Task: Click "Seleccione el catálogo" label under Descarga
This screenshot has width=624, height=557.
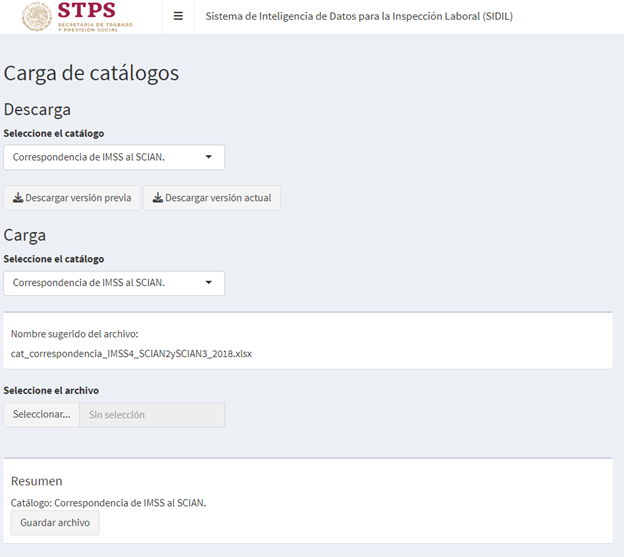Action: [x=54, y=133]
